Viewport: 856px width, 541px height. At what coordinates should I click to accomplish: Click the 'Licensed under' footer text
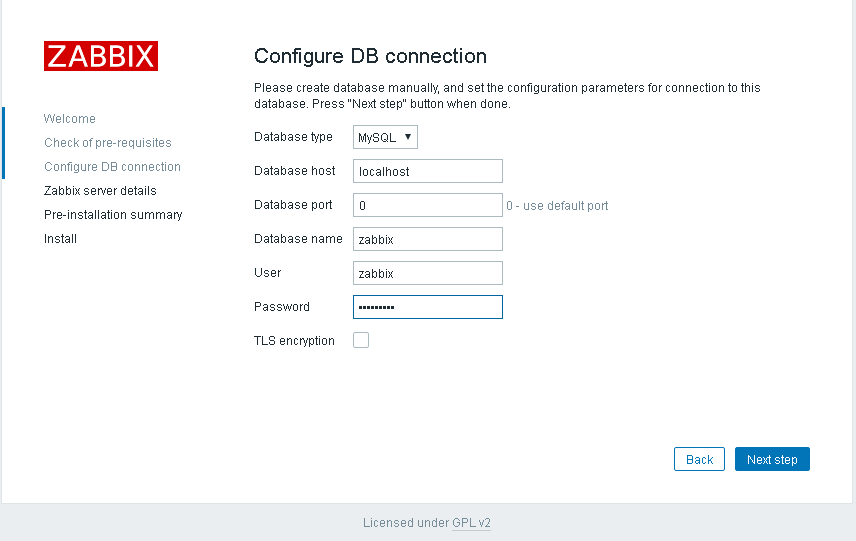(x=406, y=523)
